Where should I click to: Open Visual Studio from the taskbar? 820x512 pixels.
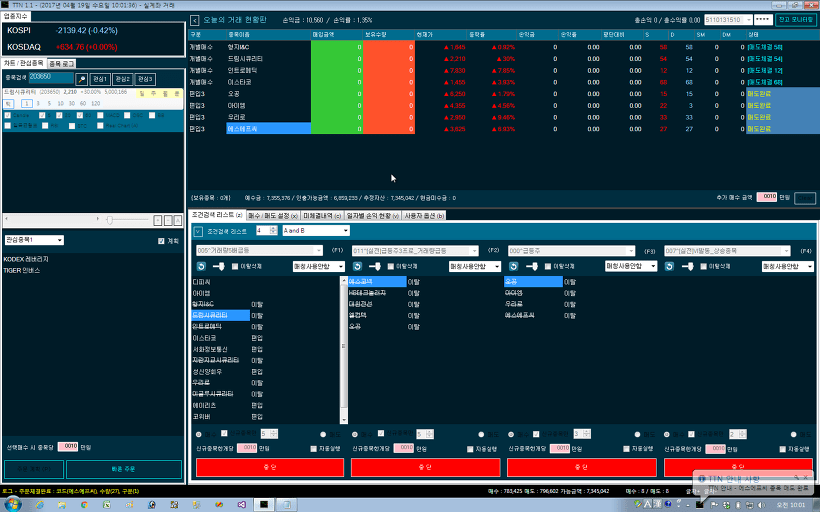[241, 505]
